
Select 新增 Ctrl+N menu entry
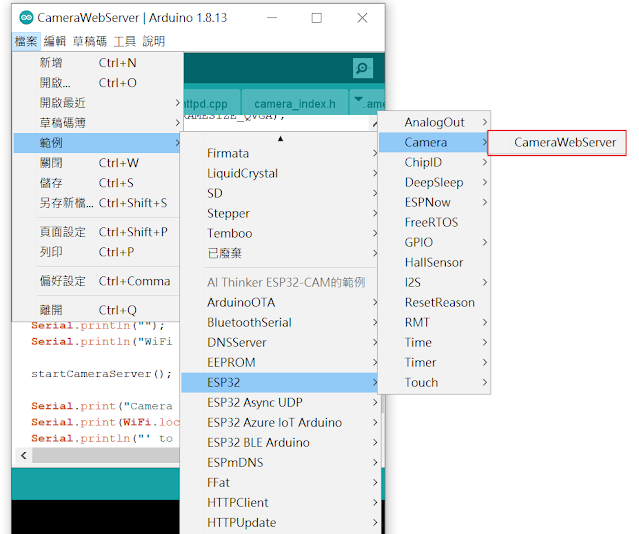(98, 63)
